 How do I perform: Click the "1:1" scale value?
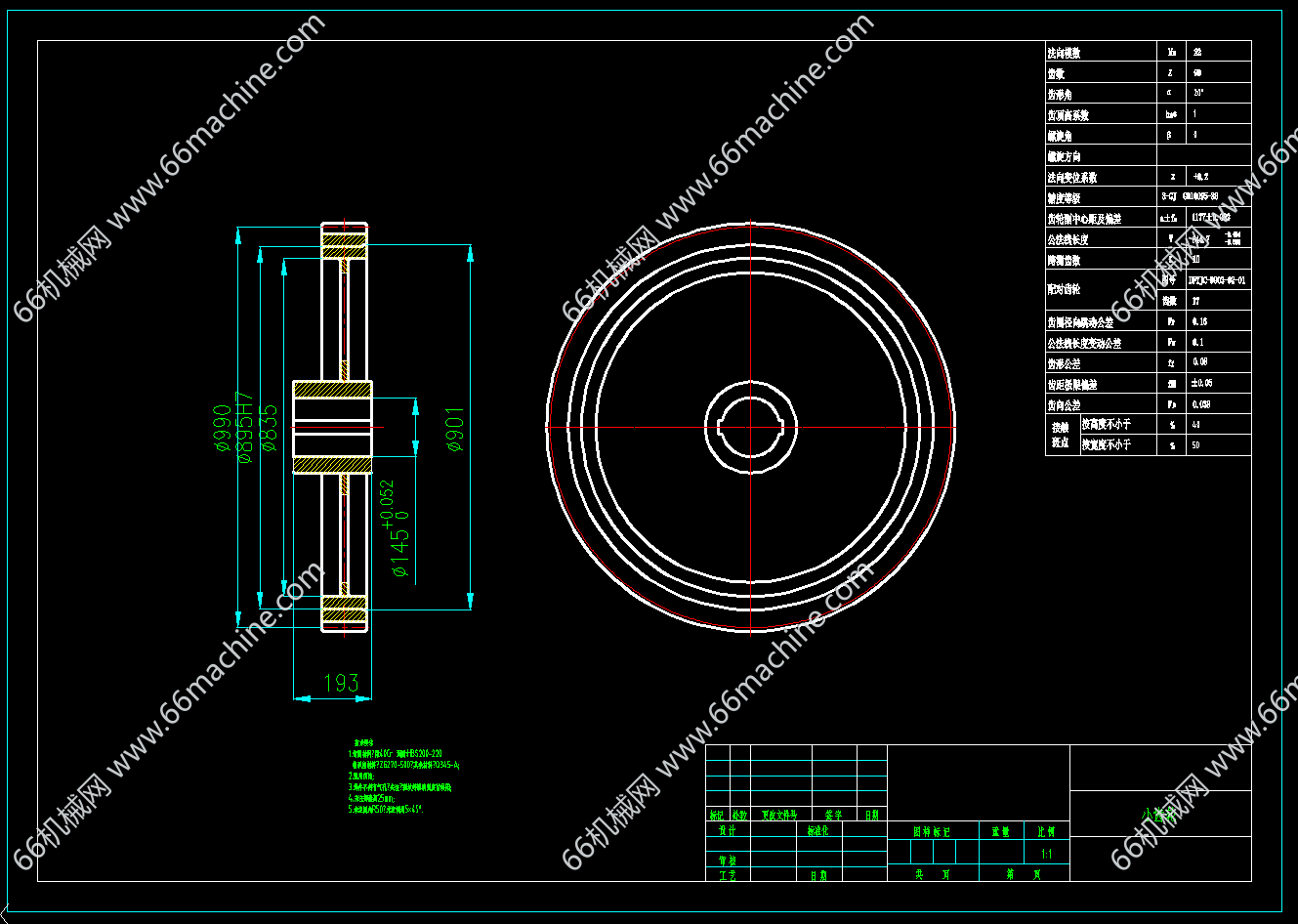click(x=1047, y=854)
